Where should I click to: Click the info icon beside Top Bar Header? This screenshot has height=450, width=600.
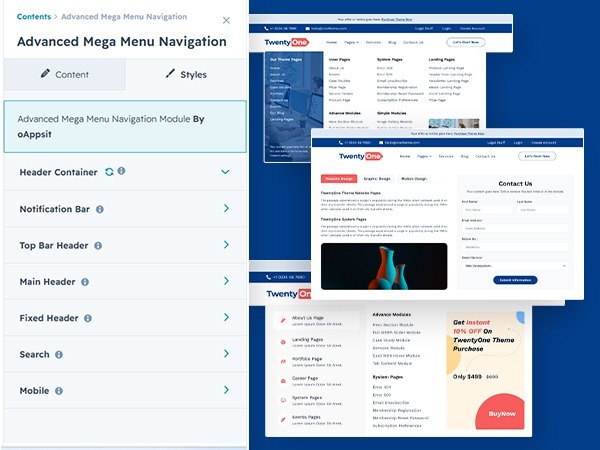(98, 246)
